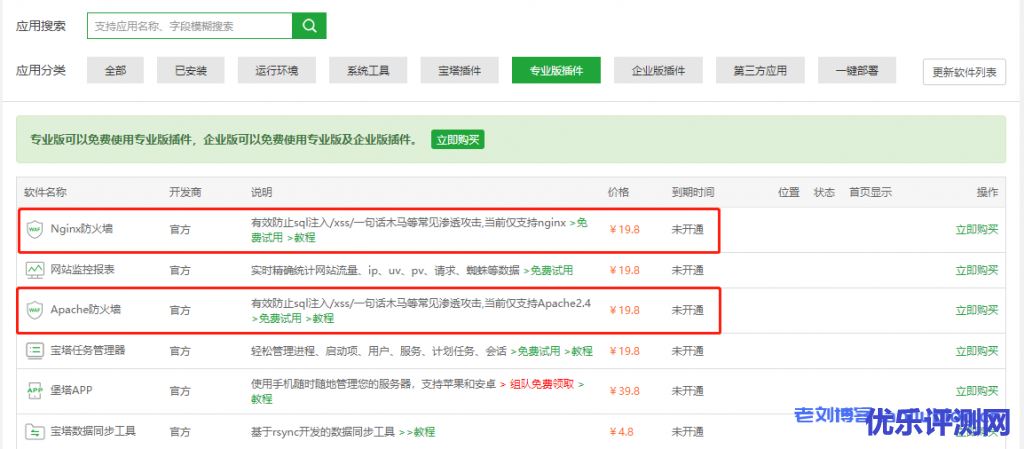
Task: Open 免费试用 link for 网站监控报表
Action: pyautogui.click(x=548, y=270)
